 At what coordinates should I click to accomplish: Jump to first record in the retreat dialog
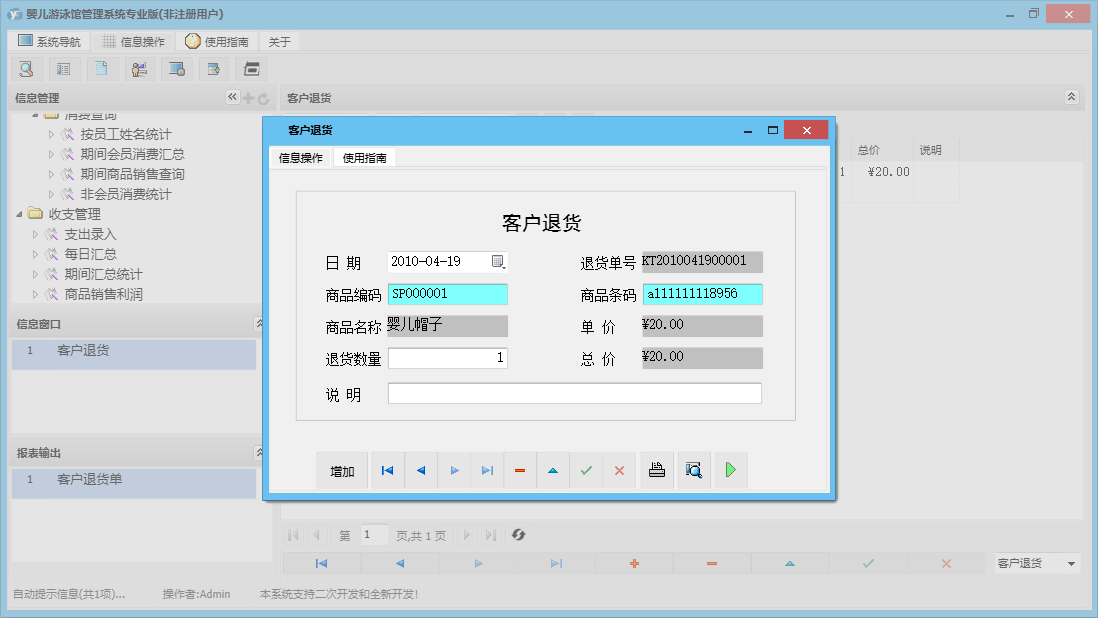(387, 470)
